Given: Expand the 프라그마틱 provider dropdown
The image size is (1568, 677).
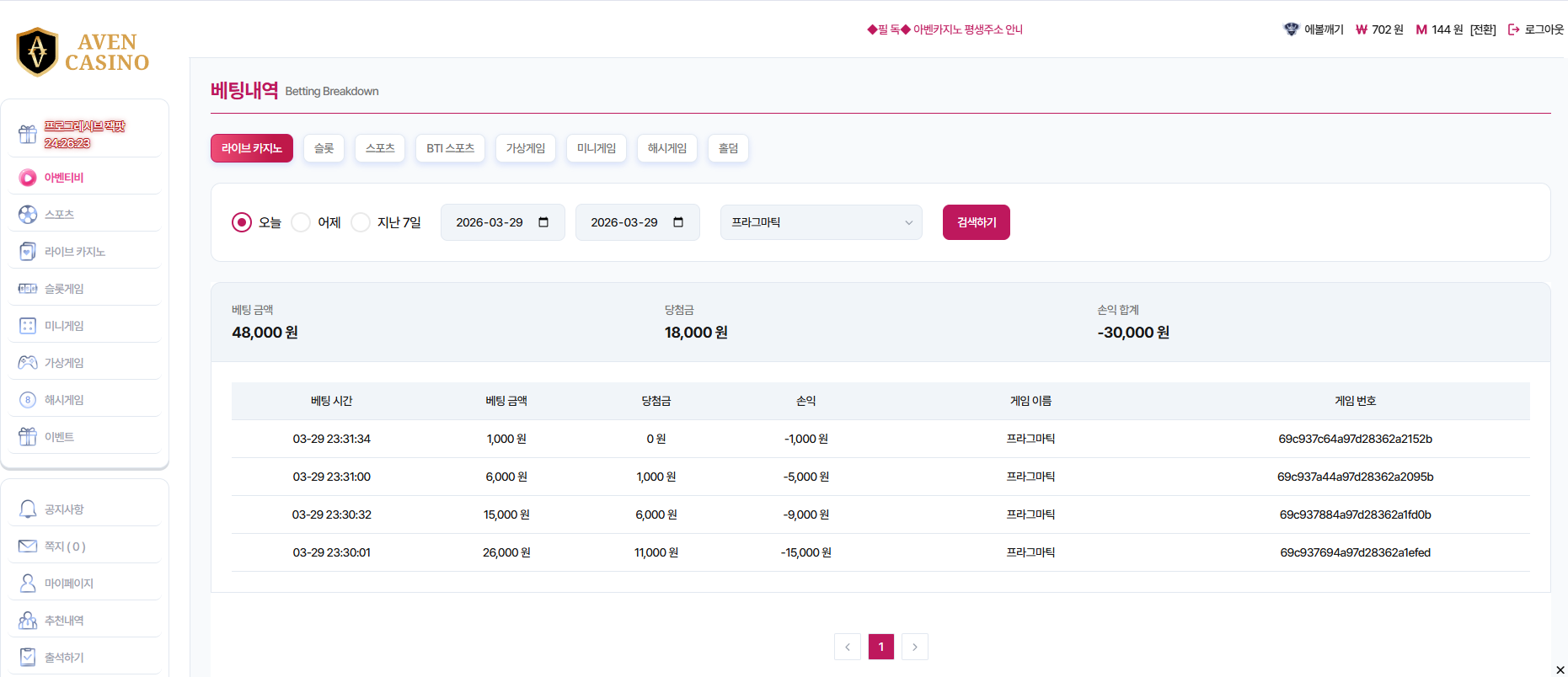Looking at the screenshot, I should pyautogui.click(x=821, y=222).
